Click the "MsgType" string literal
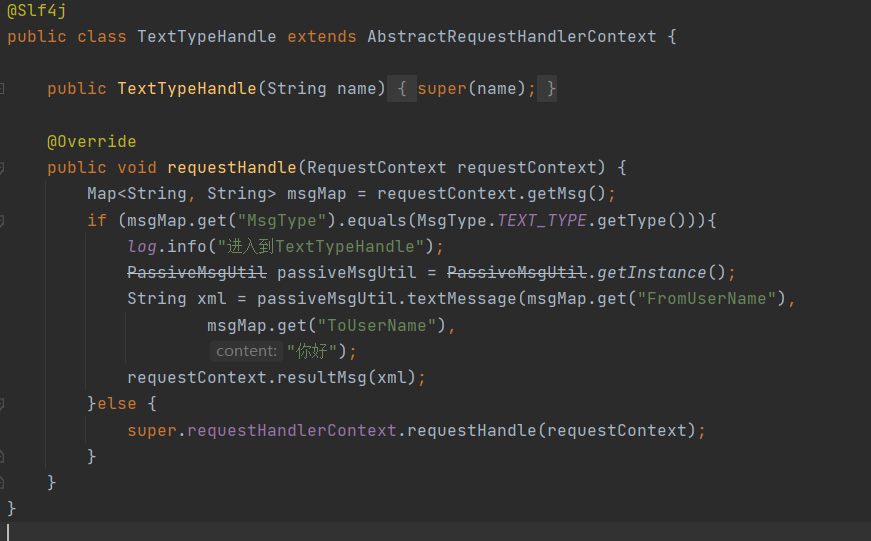The image size is (871, 541). pyautogui.click(x=282, y=221)
